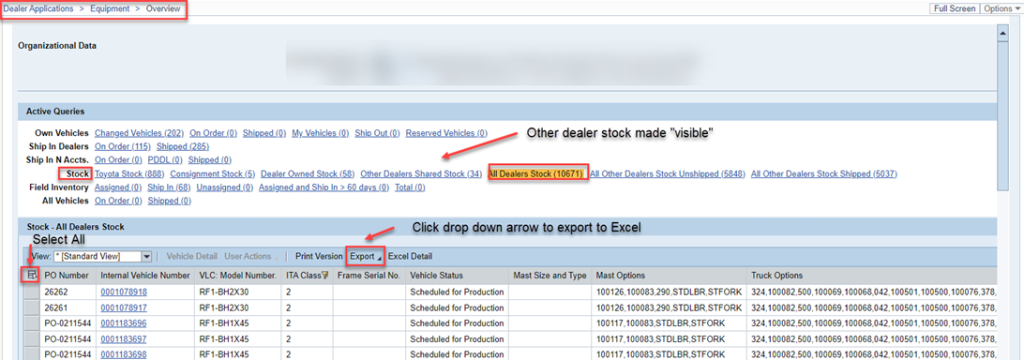This screenshot has width=1024, height=360.
Task: Open Field Inventory Total (0) query
Action: [x=410, y=188]
